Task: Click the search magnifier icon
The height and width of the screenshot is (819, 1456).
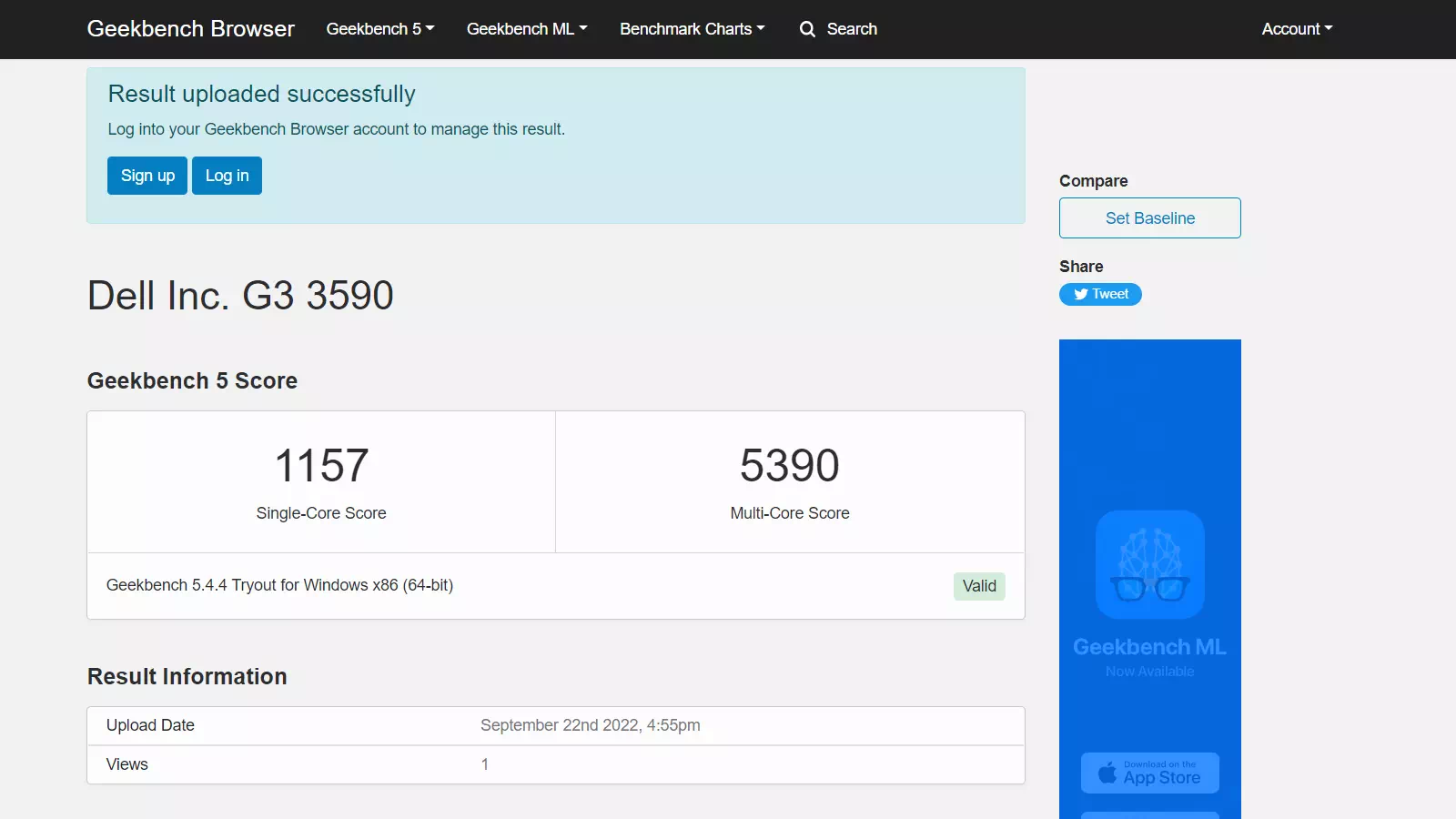Action: tap(806, 29)
